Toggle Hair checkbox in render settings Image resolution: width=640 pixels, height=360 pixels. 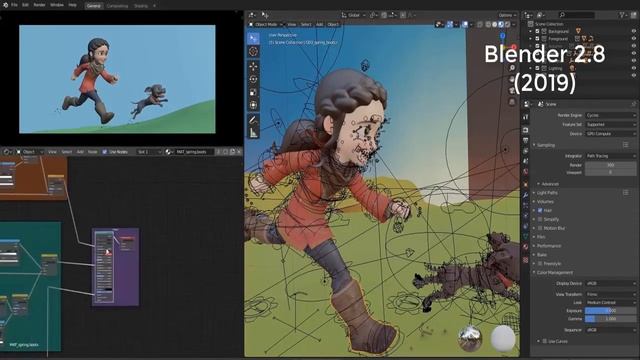tap(540, 210)
